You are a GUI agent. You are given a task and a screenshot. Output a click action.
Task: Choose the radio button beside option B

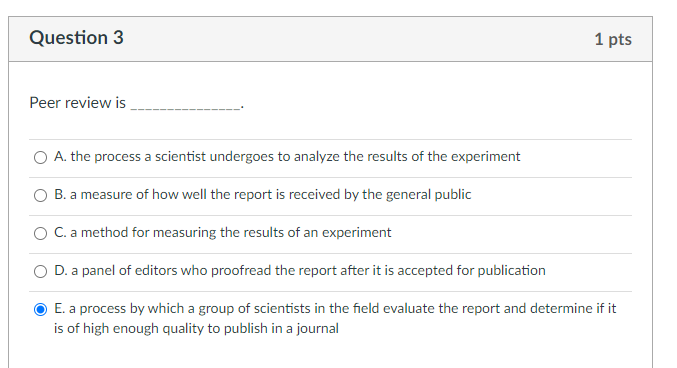(40, 195)
